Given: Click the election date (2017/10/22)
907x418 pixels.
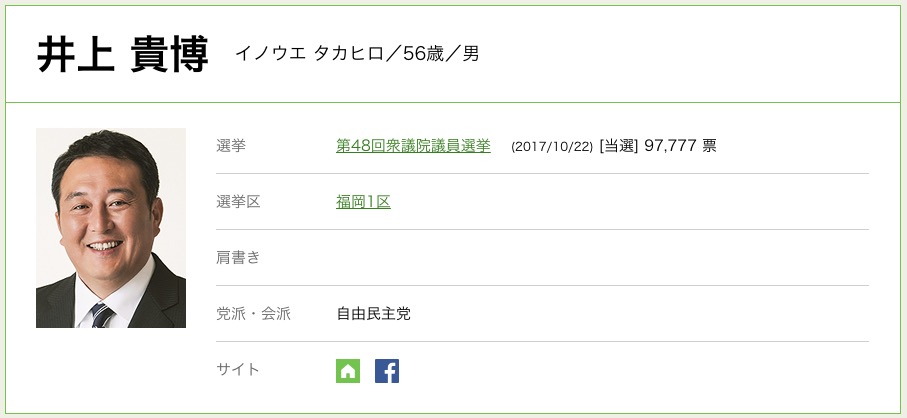Looking at the screenshot, I should 551,147.
